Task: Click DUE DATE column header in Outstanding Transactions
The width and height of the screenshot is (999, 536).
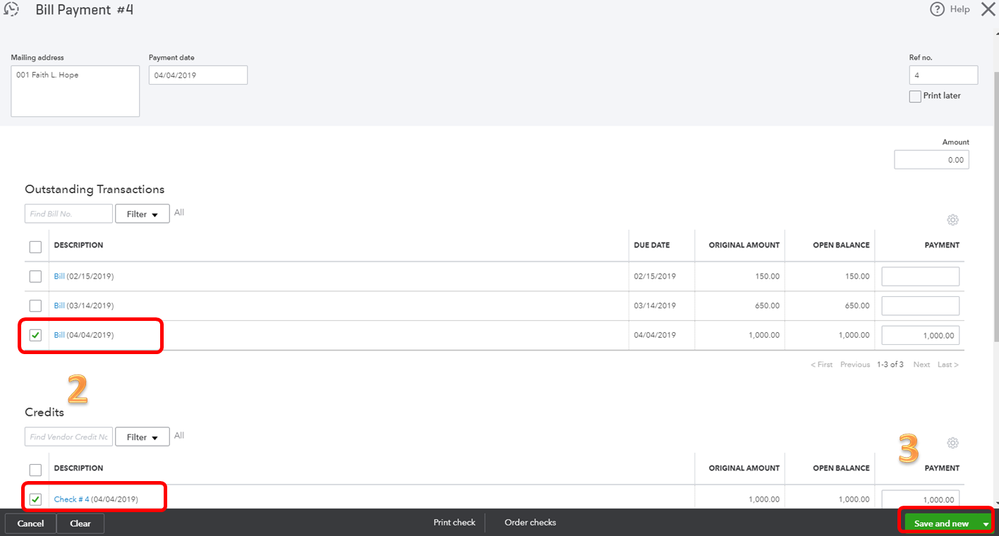Action: coord(651,245)
